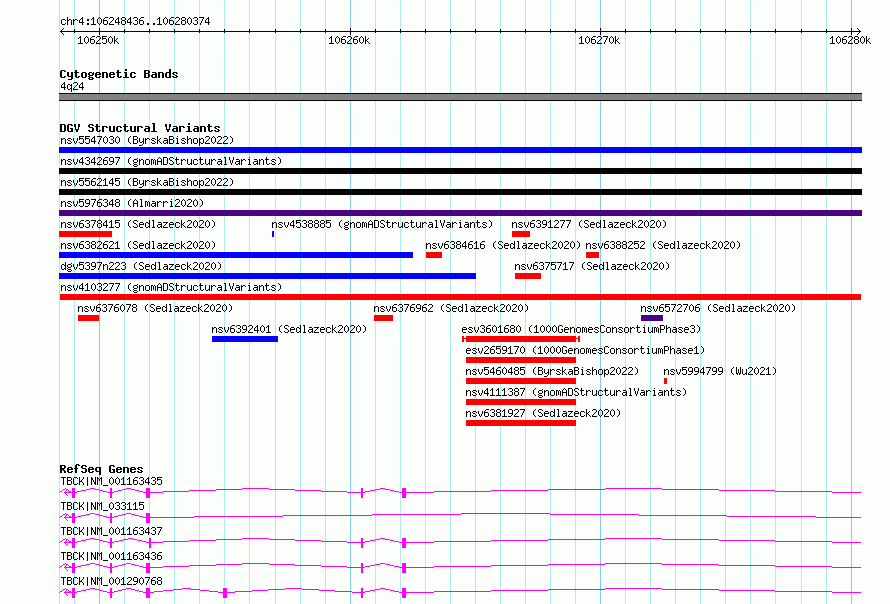Click the small red mark under nsv5994799

pyautogui.click(x=665, y=381)
